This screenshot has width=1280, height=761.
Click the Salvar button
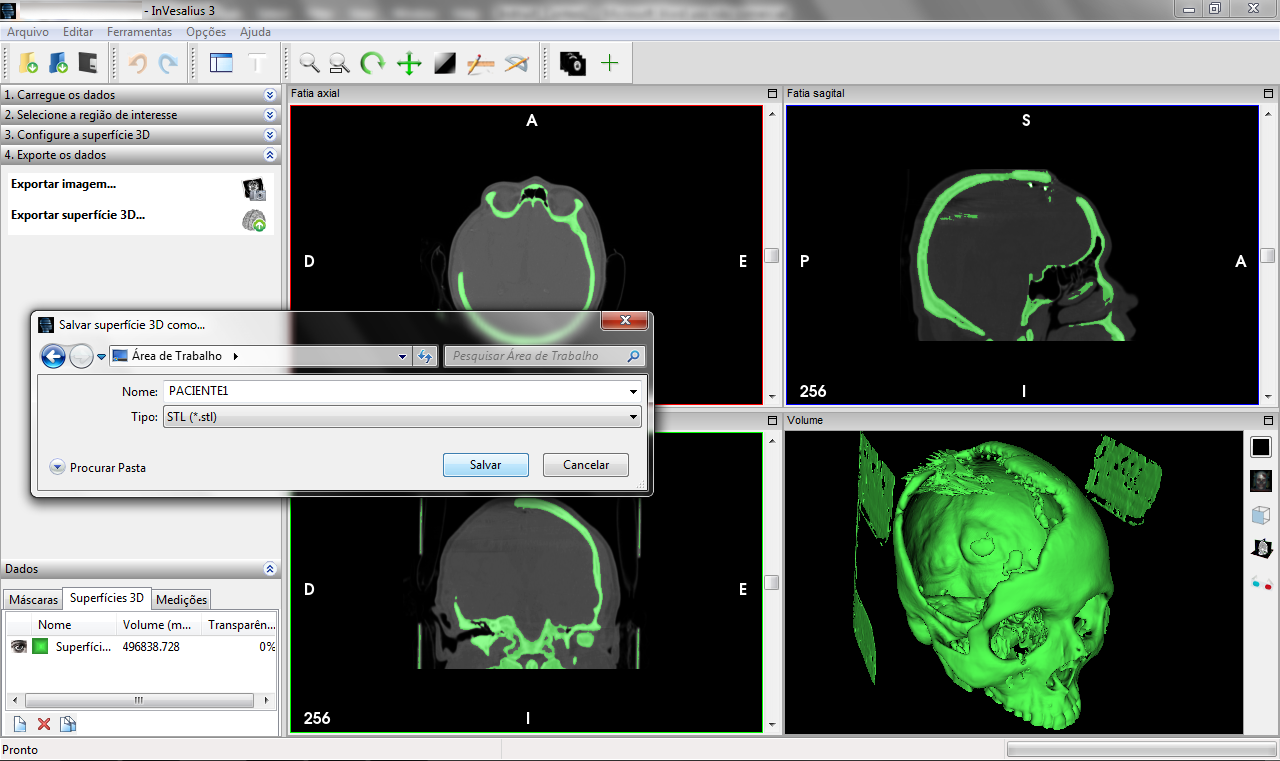486,465
